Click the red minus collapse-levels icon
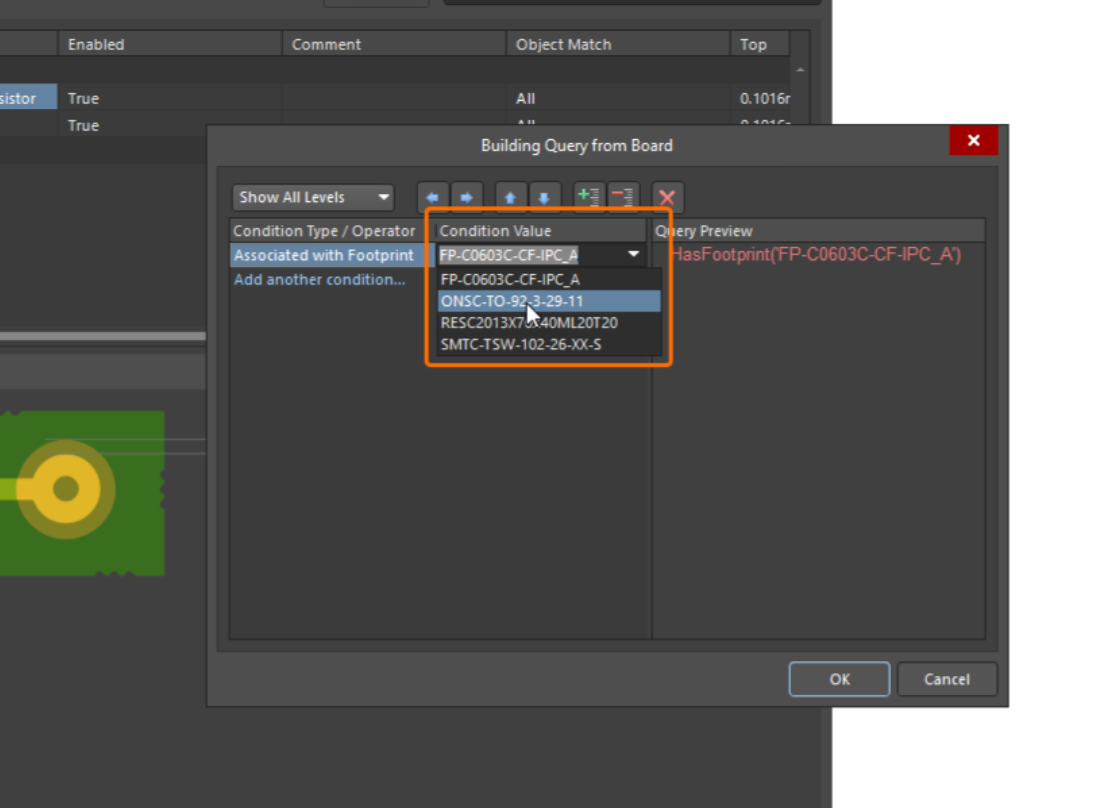1093x808 pixels. (622, 198)
